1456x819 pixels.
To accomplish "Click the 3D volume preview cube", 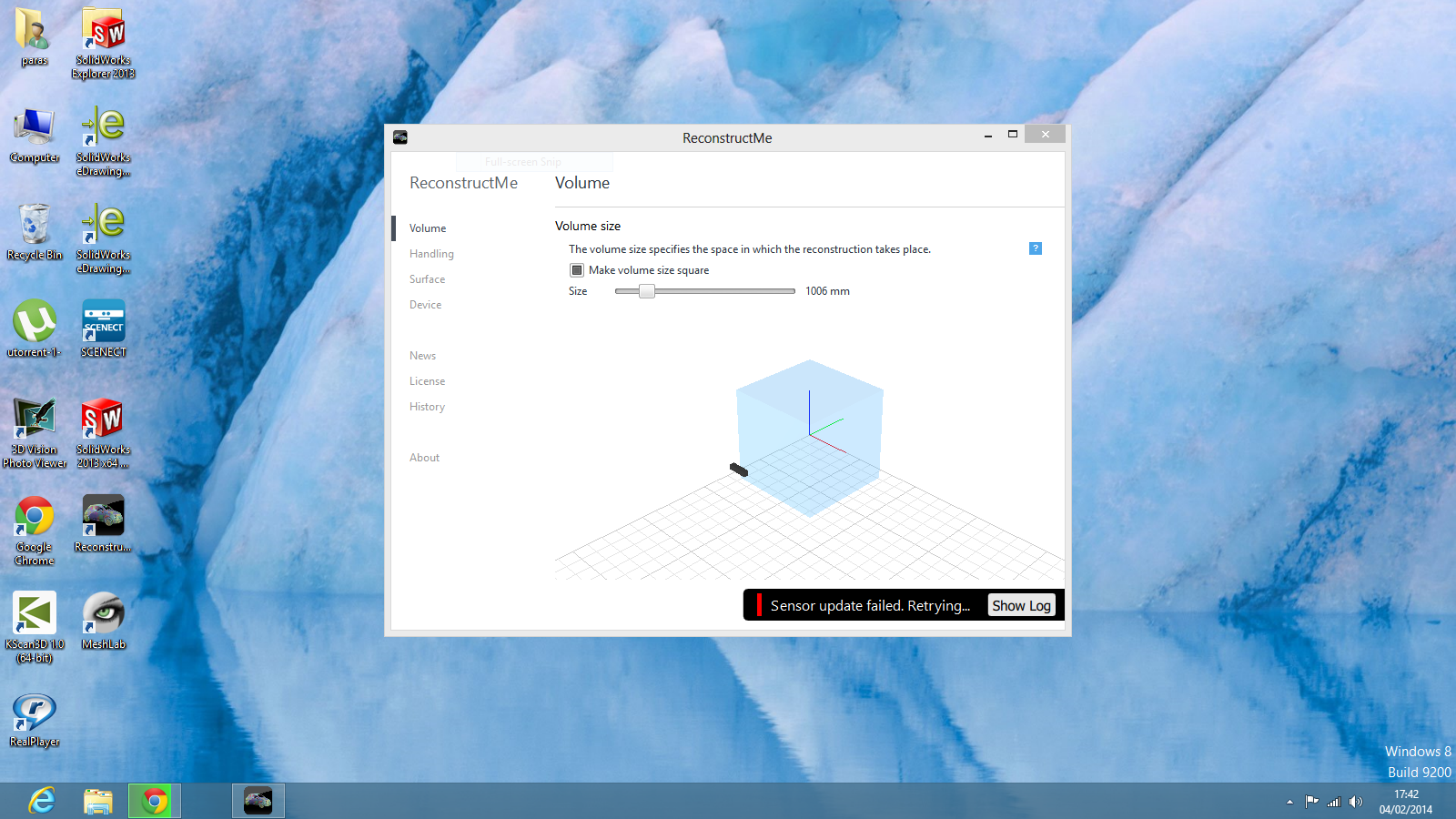I will (x=809, y=437).
